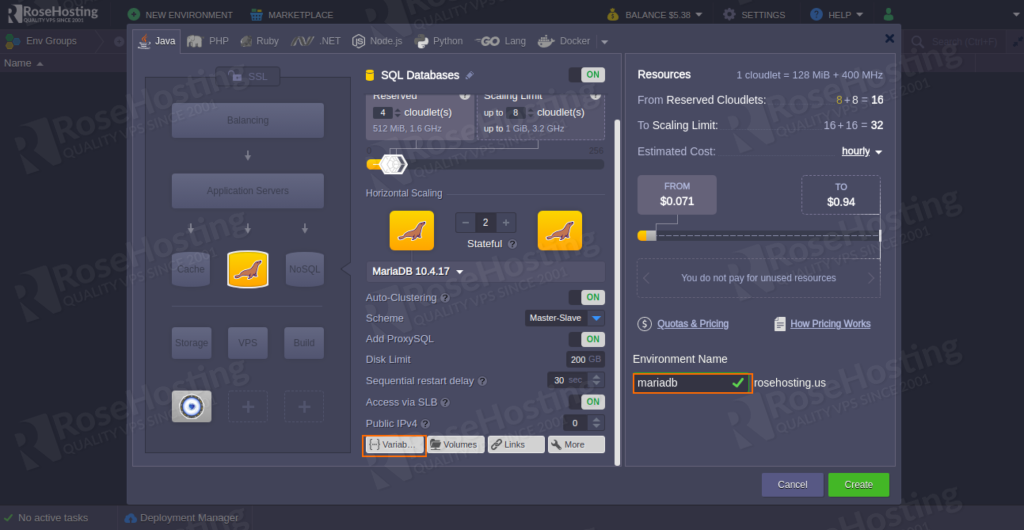1024x530 pixels.
Task: Click the green Create button
Action: click(x=858, y=484)
